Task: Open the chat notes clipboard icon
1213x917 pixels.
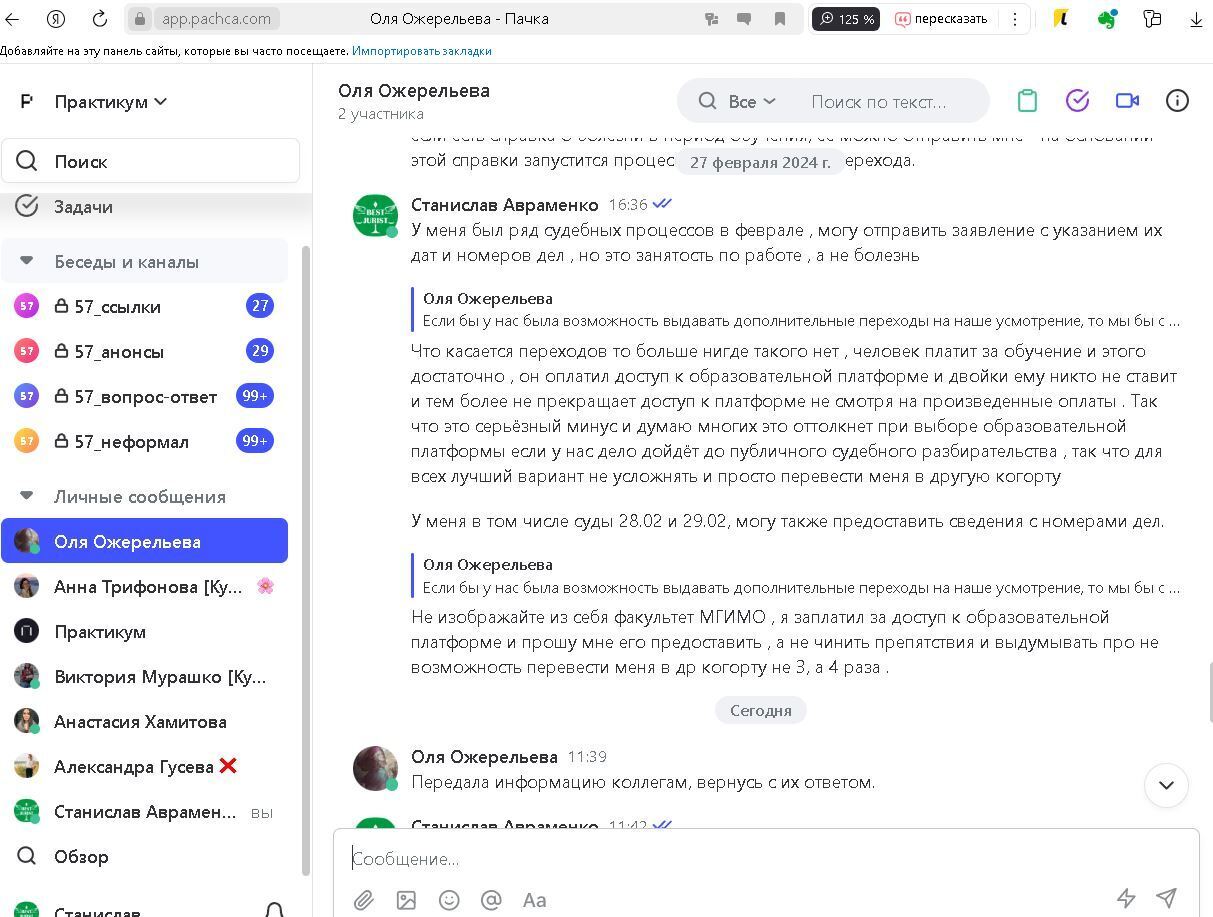Action: click(1026, 100)
